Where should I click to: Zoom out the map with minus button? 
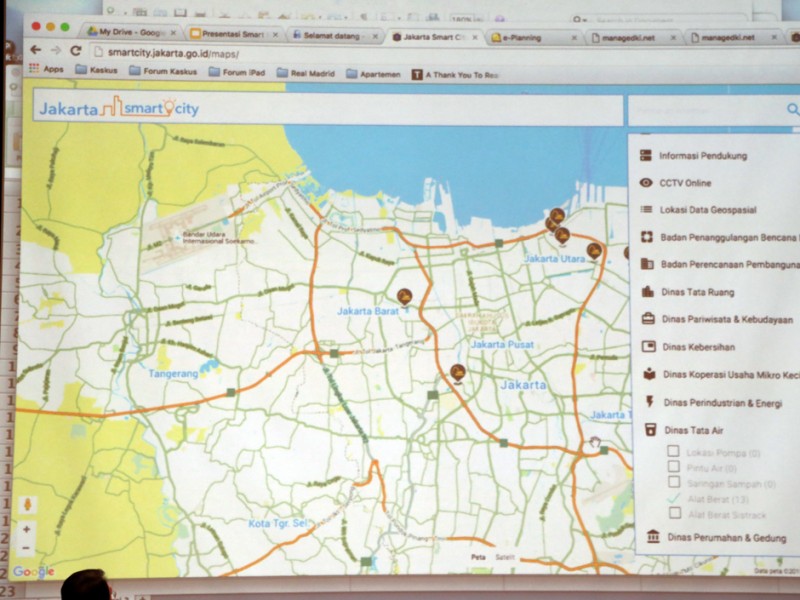[x=27, y=547]
